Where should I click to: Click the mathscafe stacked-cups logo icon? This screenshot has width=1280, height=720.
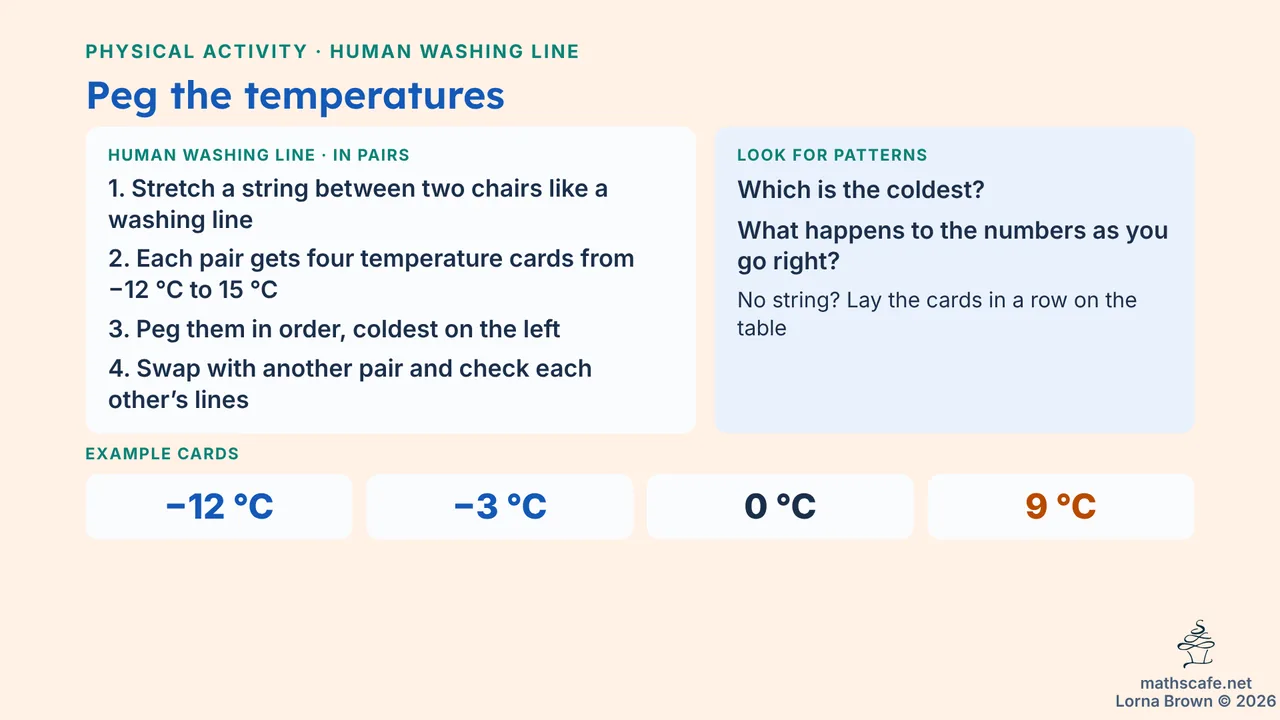1196,645
